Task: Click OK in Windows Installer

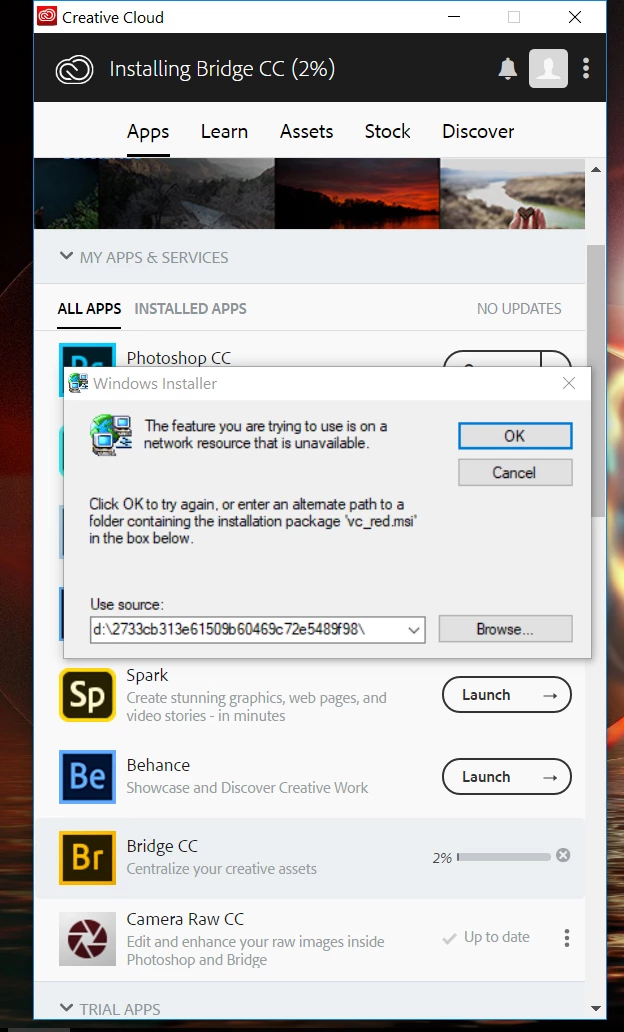Action: pyautogui.click(x=515, y=436)
